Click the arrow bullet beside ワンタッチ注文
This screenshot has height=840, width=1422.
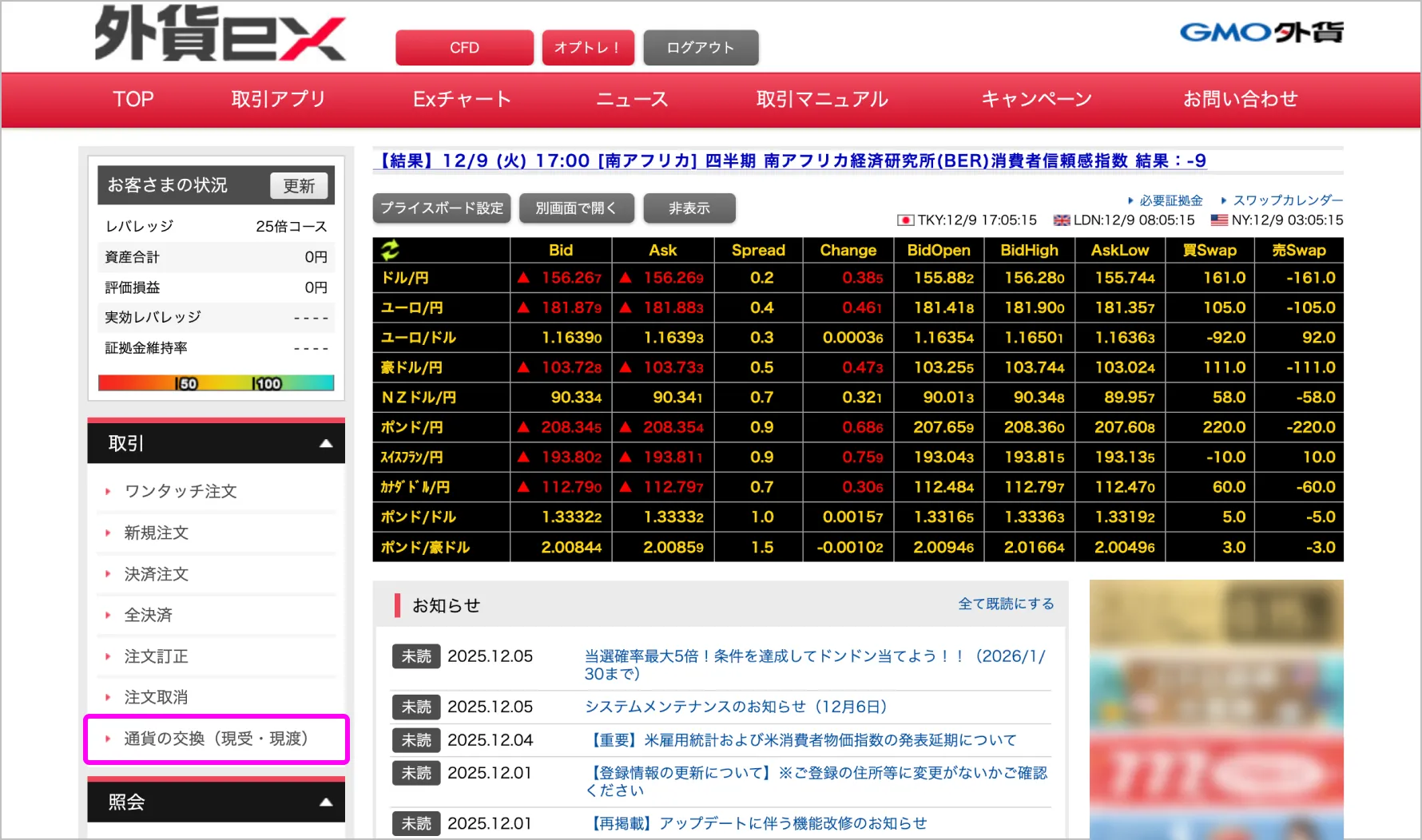(x=108, y=492)
